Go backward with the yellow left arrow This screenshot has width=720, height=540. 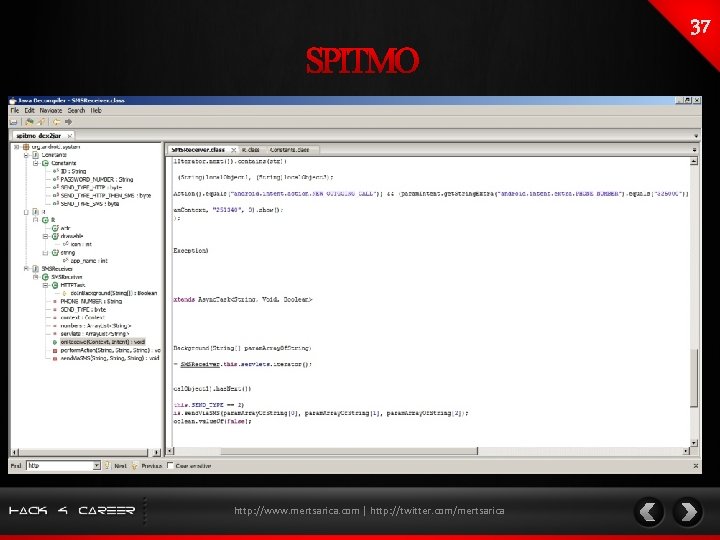click(x=56, y=122)
